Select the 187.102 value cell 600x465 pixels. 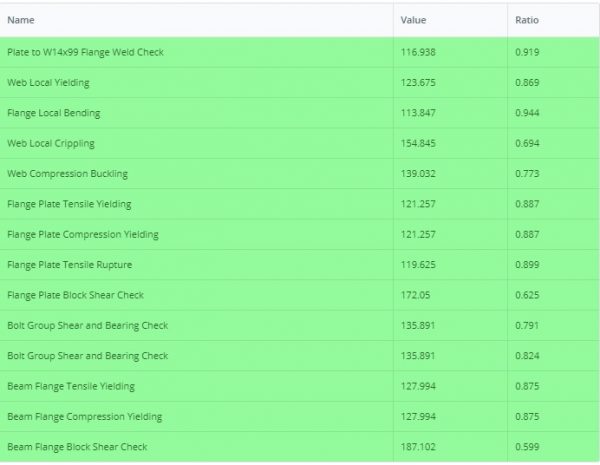pos(418,447)
